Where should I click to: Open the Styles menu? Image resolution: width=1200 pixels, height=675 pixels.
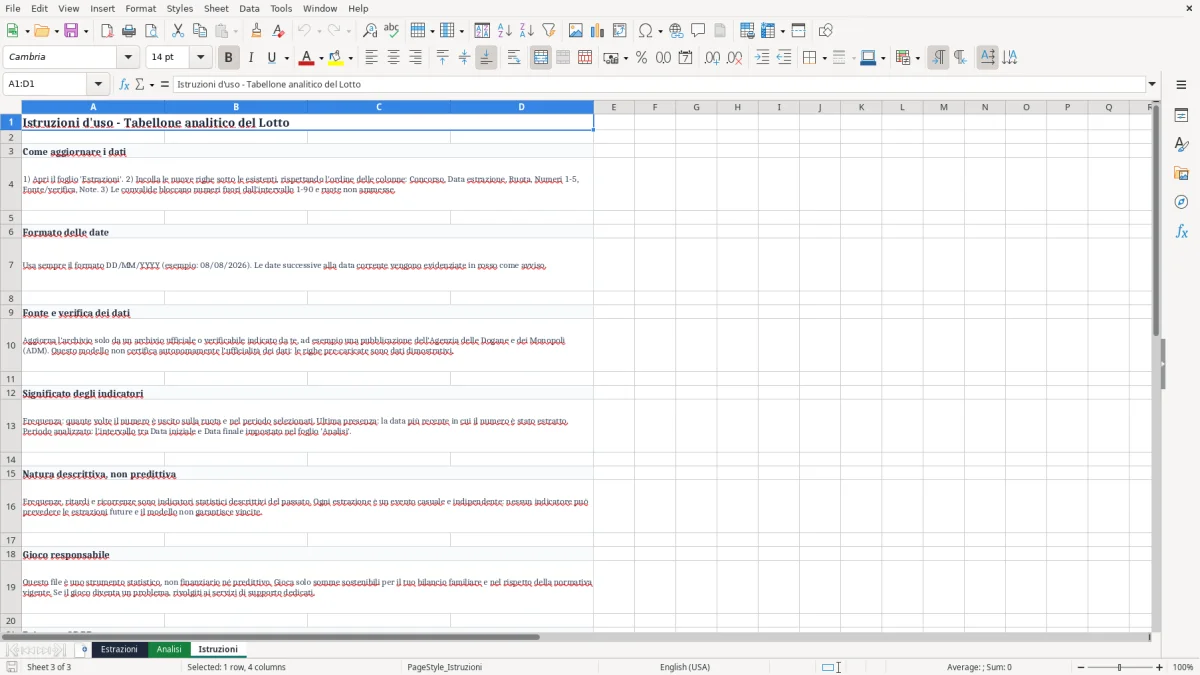(180, 8)
